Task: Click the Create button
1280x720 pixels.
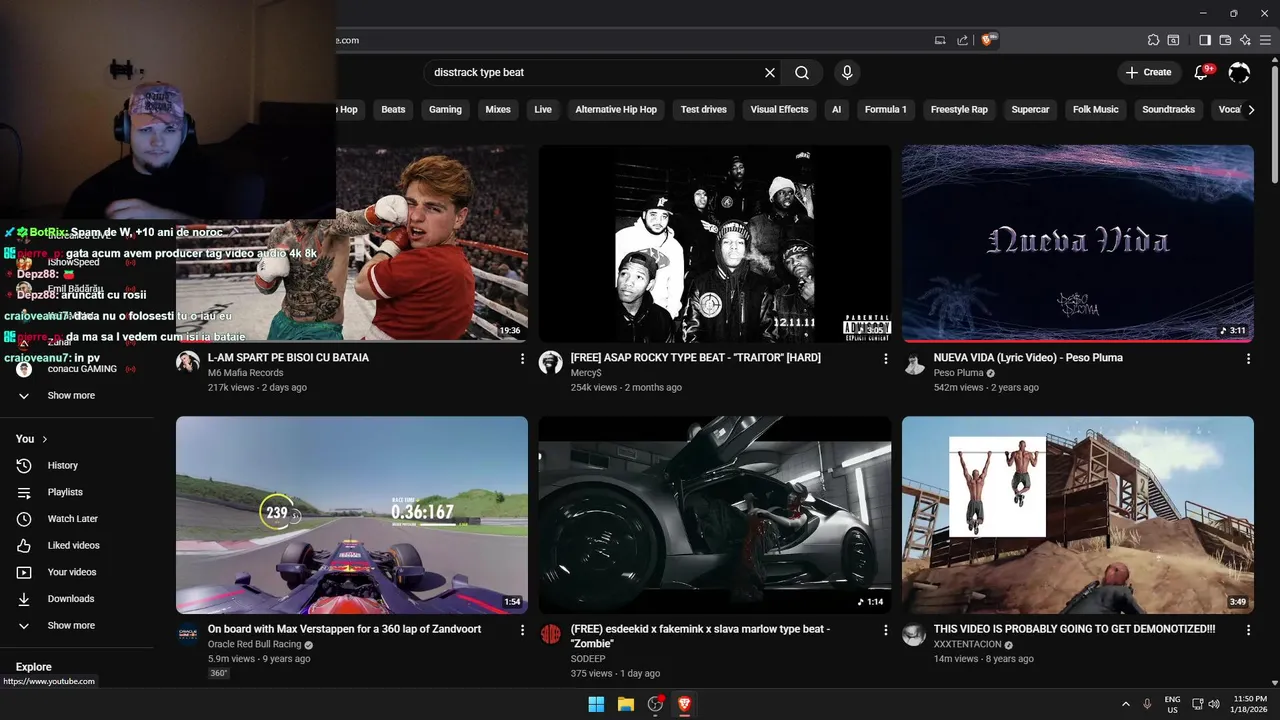Action: (1149, 72)
